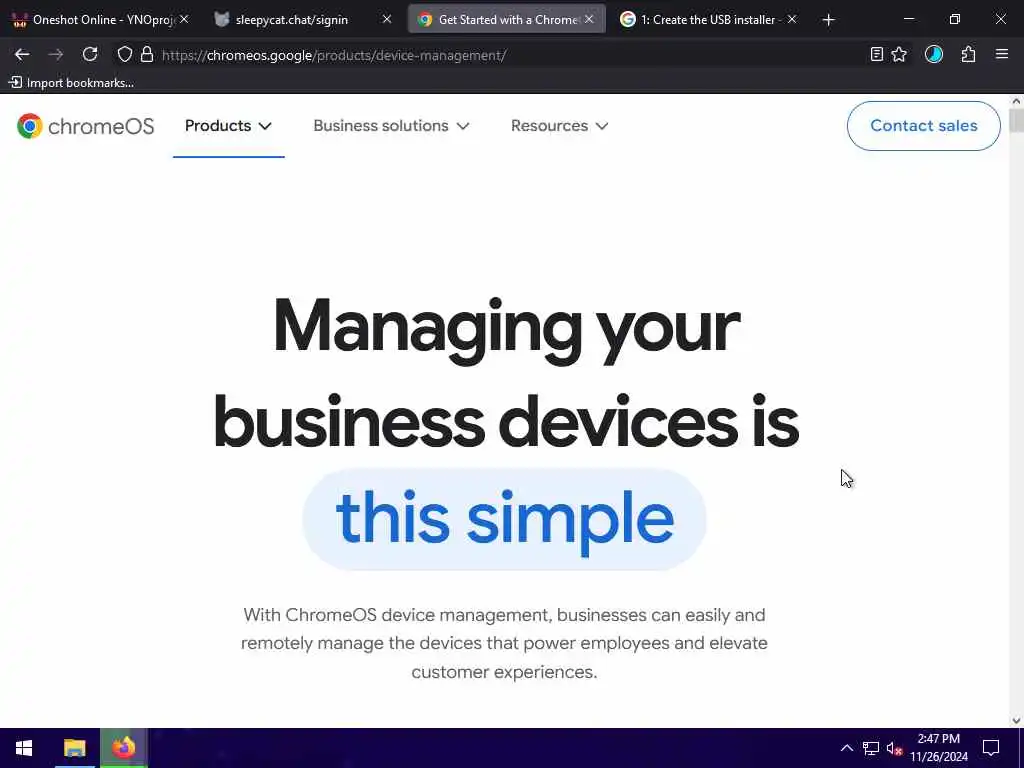Open the extensions puzzle icon
The image size is (1024, 768).
(x=968, y=55)
